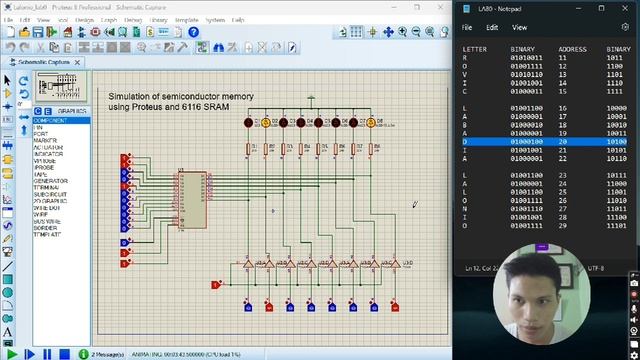This screenshot has height=360, width=640.
Task: Open the Notepad View menu
Action: (x=519, y=27)
